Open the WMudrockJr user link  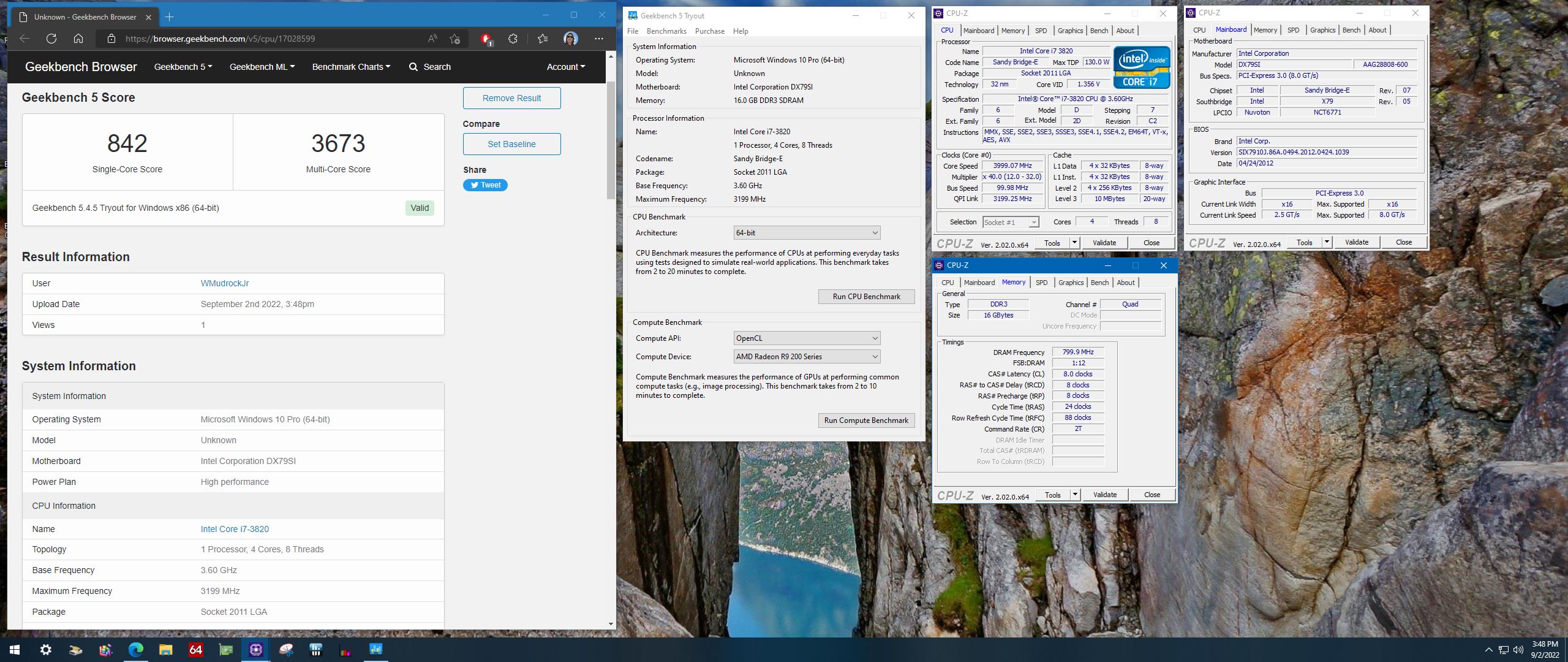coord(225,283)
